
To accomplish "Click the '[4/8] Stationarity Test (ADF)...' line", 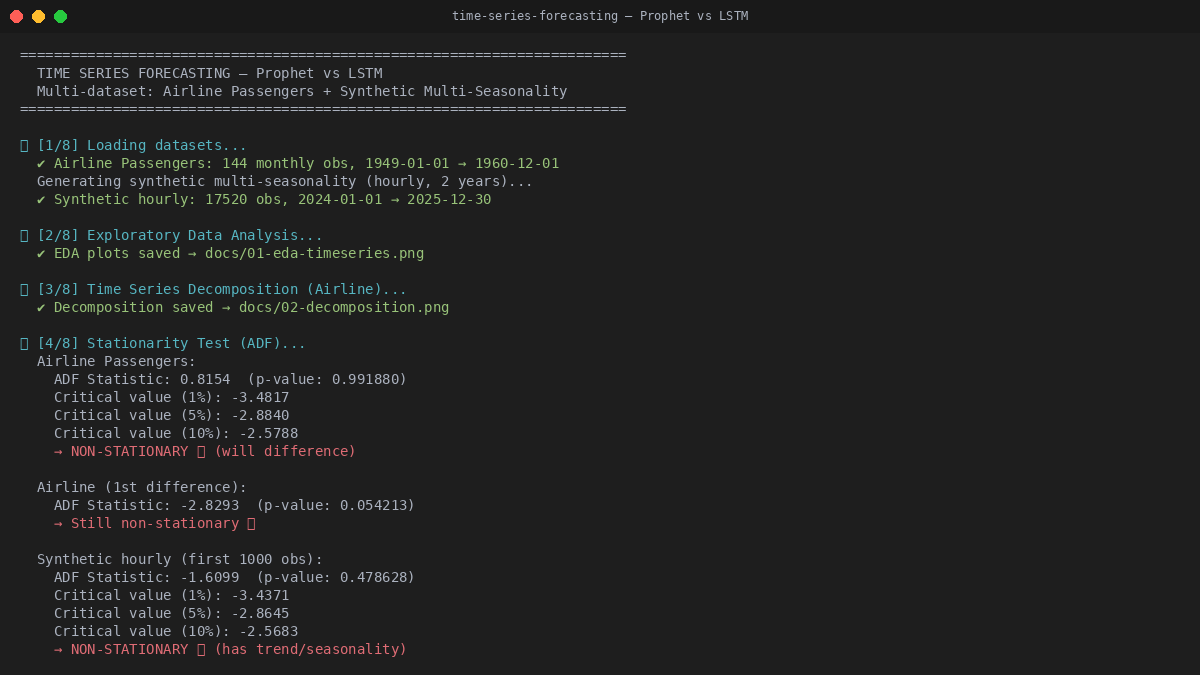I will tap(163, 343).
